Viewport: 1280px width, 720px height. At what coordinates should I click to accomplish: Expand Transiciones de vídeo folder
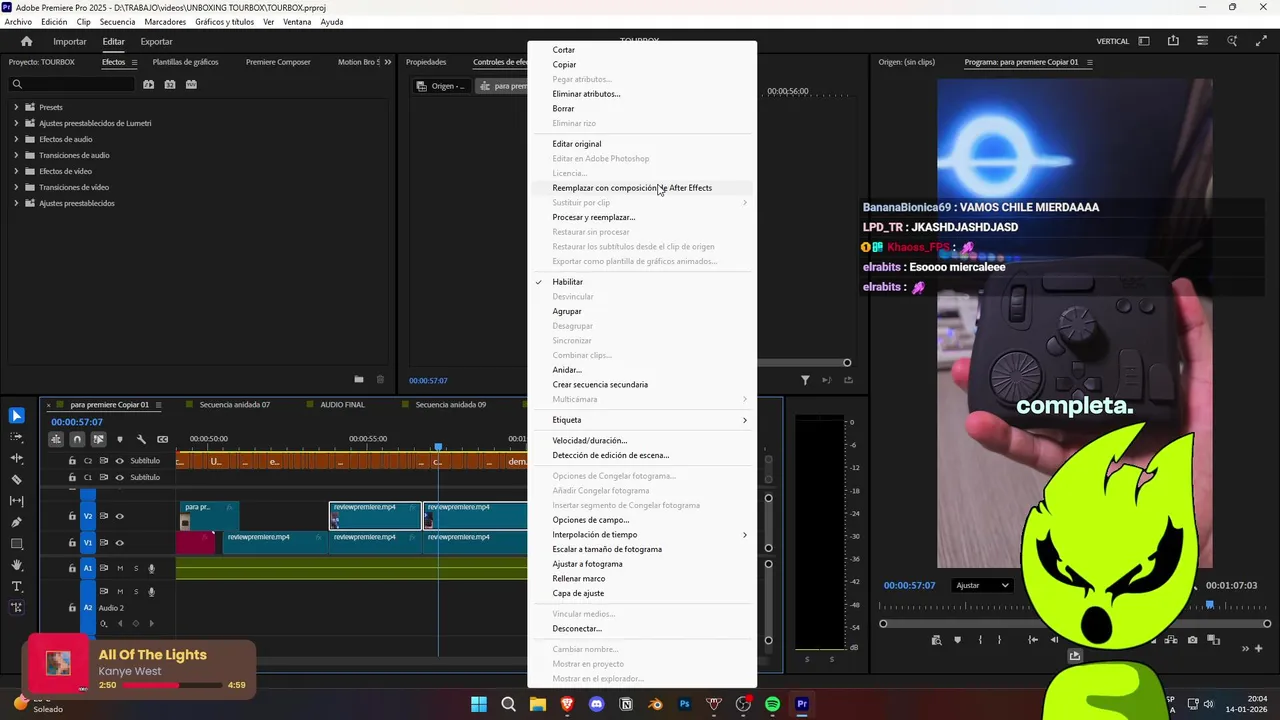click(x=16, y=187)
